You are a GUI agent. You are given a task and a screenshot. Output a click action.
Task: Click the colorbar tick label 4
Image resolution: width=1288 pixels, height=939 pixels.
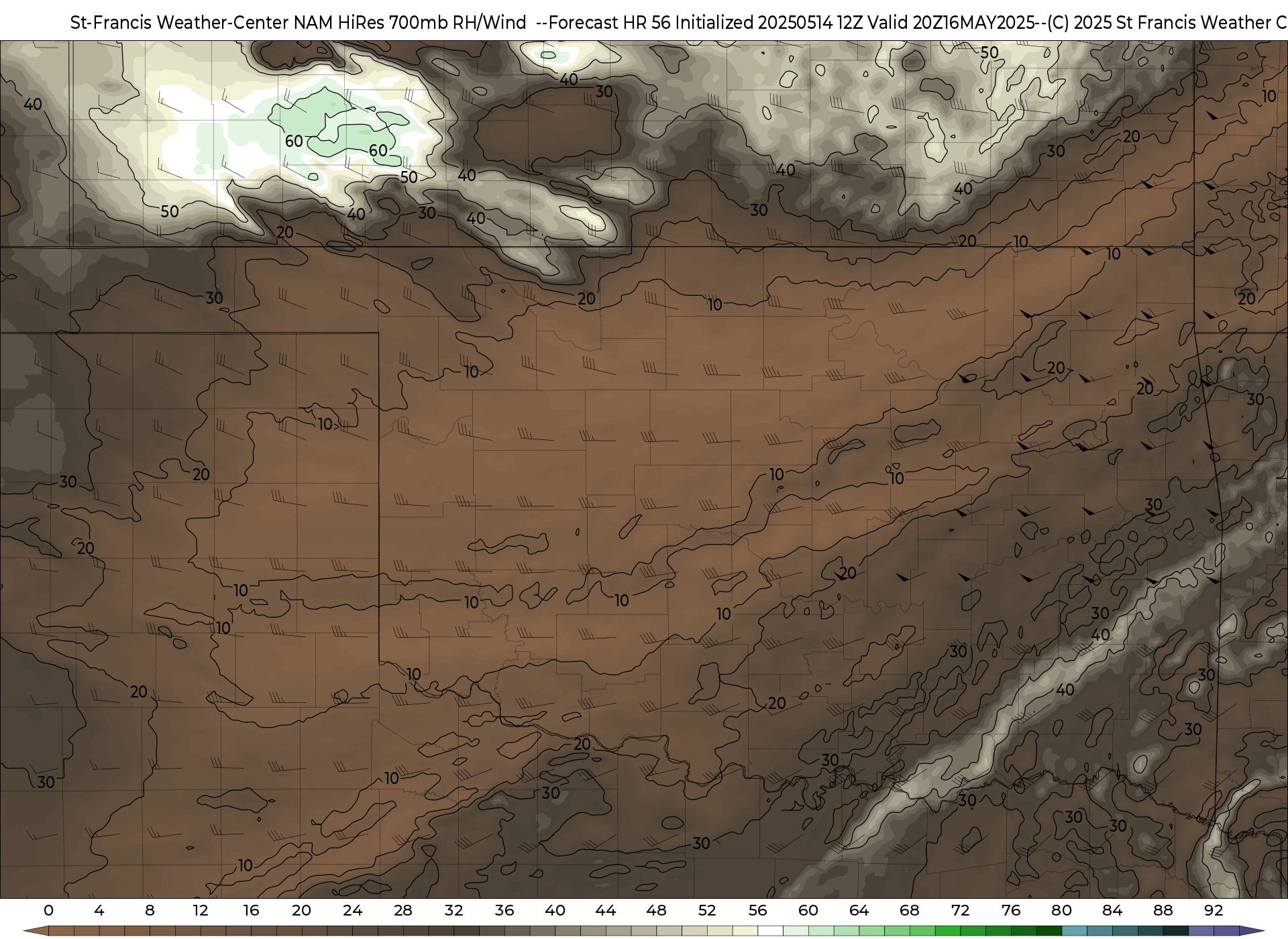(x=99, y=910)
